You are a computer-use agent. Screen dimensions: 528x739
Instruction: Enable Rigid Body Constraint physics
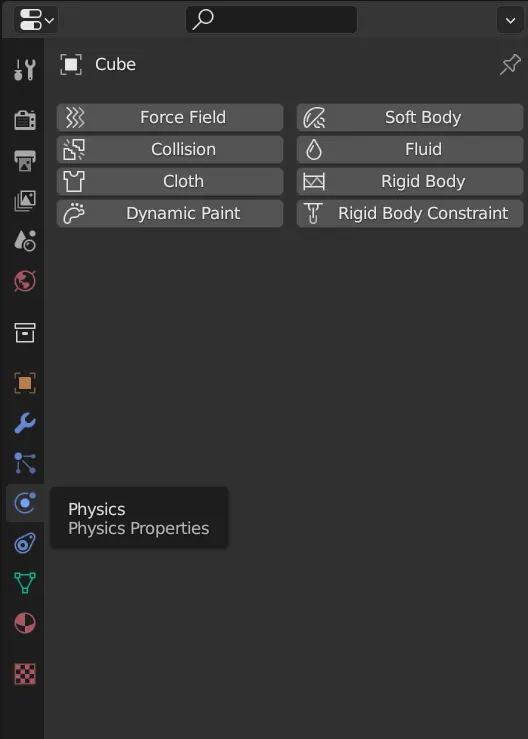tap(410, 213)
